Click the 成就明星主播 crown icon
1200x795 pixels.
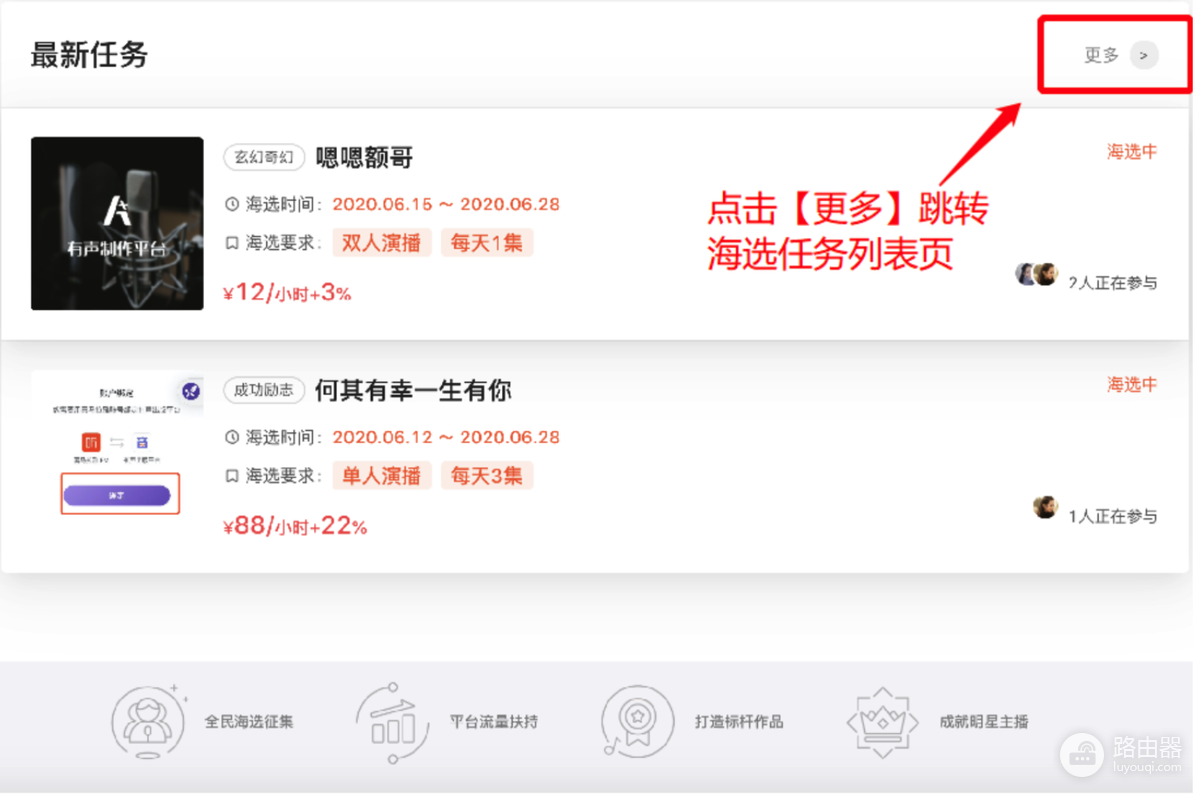point(882,722)
